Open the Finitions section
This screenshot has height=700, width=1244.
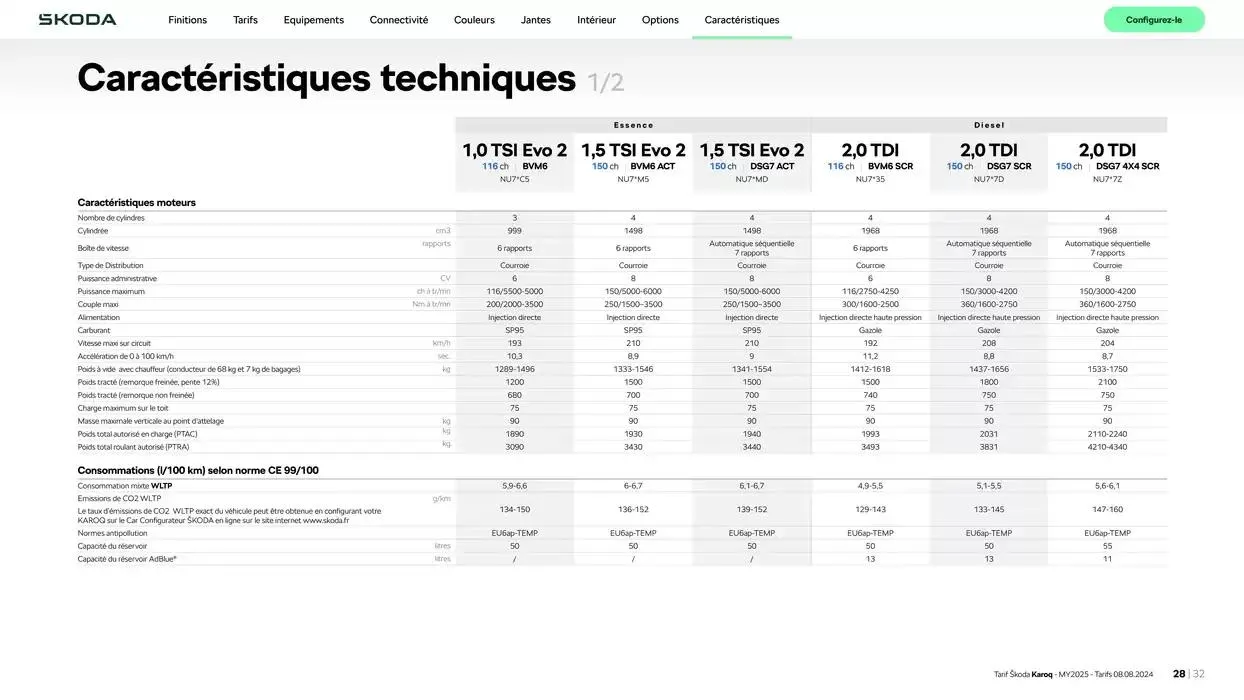pyautogui.click(x=187, y=19)
